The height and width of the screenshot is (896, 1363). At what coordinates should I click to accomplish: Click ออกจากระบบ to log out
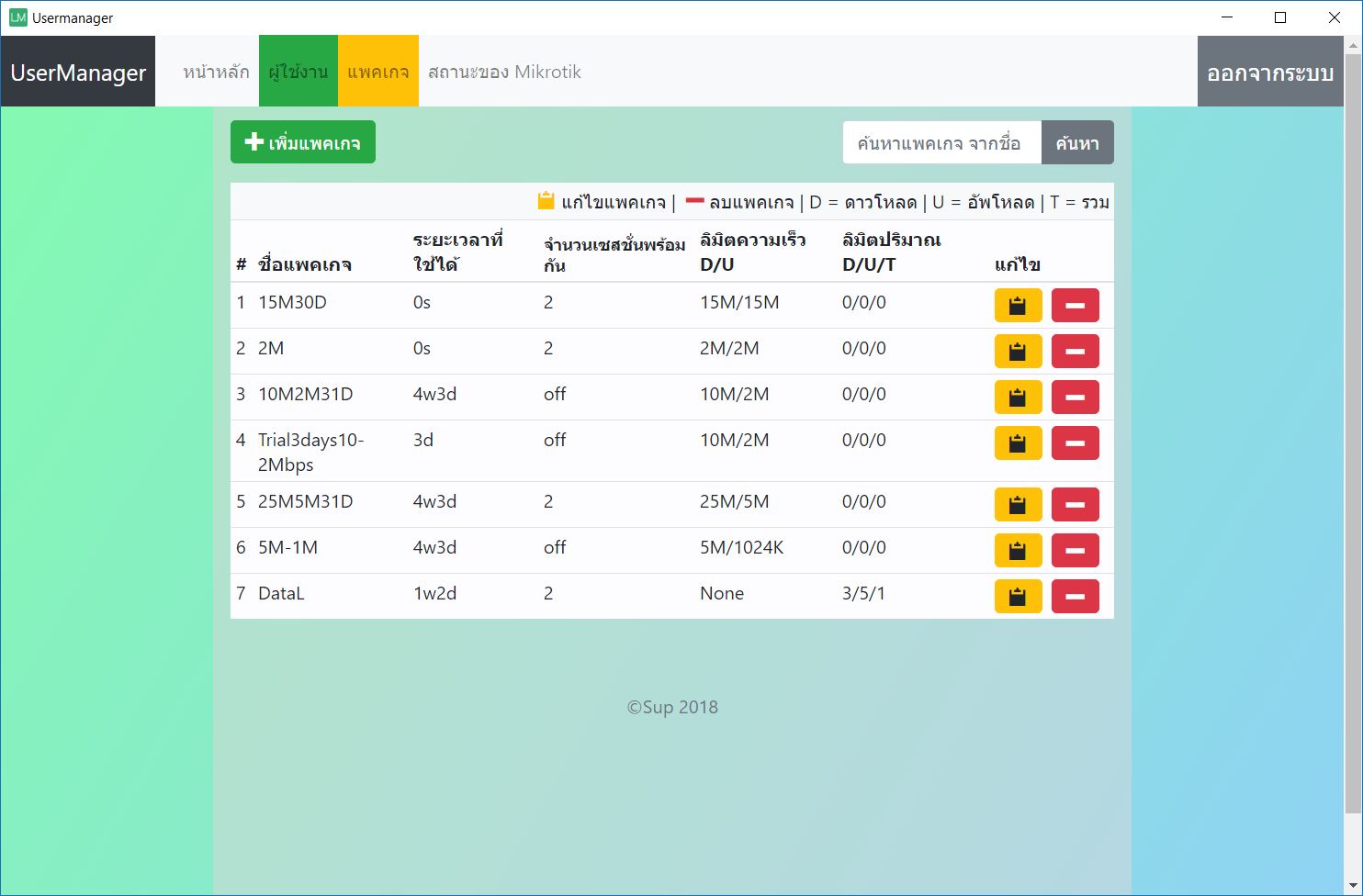tap(1270, 73)
